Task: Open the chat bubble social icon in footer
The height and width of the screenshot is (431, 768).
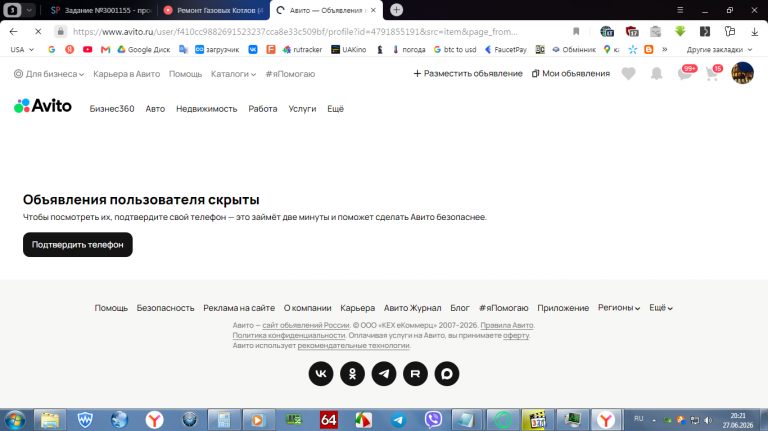Action: (x=447, y=374)
